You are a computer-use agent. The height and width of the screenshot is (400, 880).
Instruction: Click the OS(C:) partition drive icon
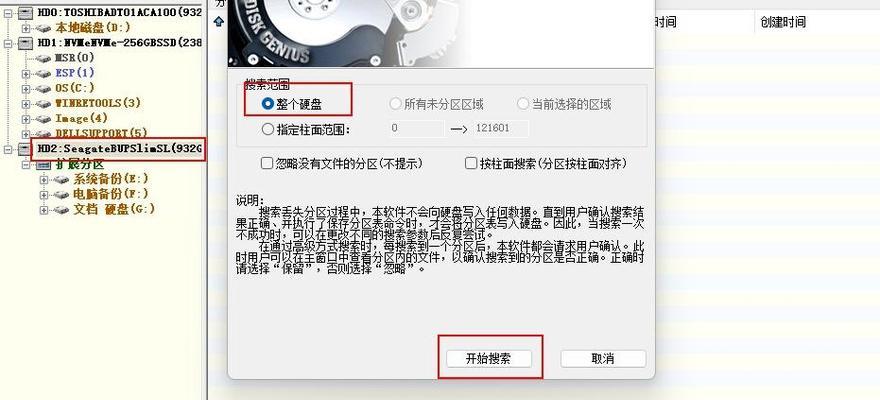click(43, 89)
